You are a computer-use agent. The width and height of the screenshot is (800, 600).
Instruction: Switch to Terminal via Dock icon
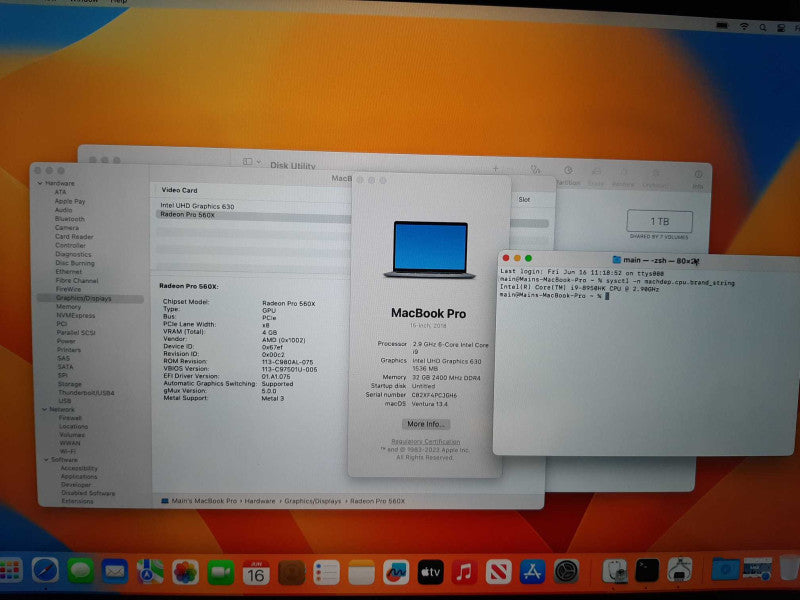coord(647,570)
